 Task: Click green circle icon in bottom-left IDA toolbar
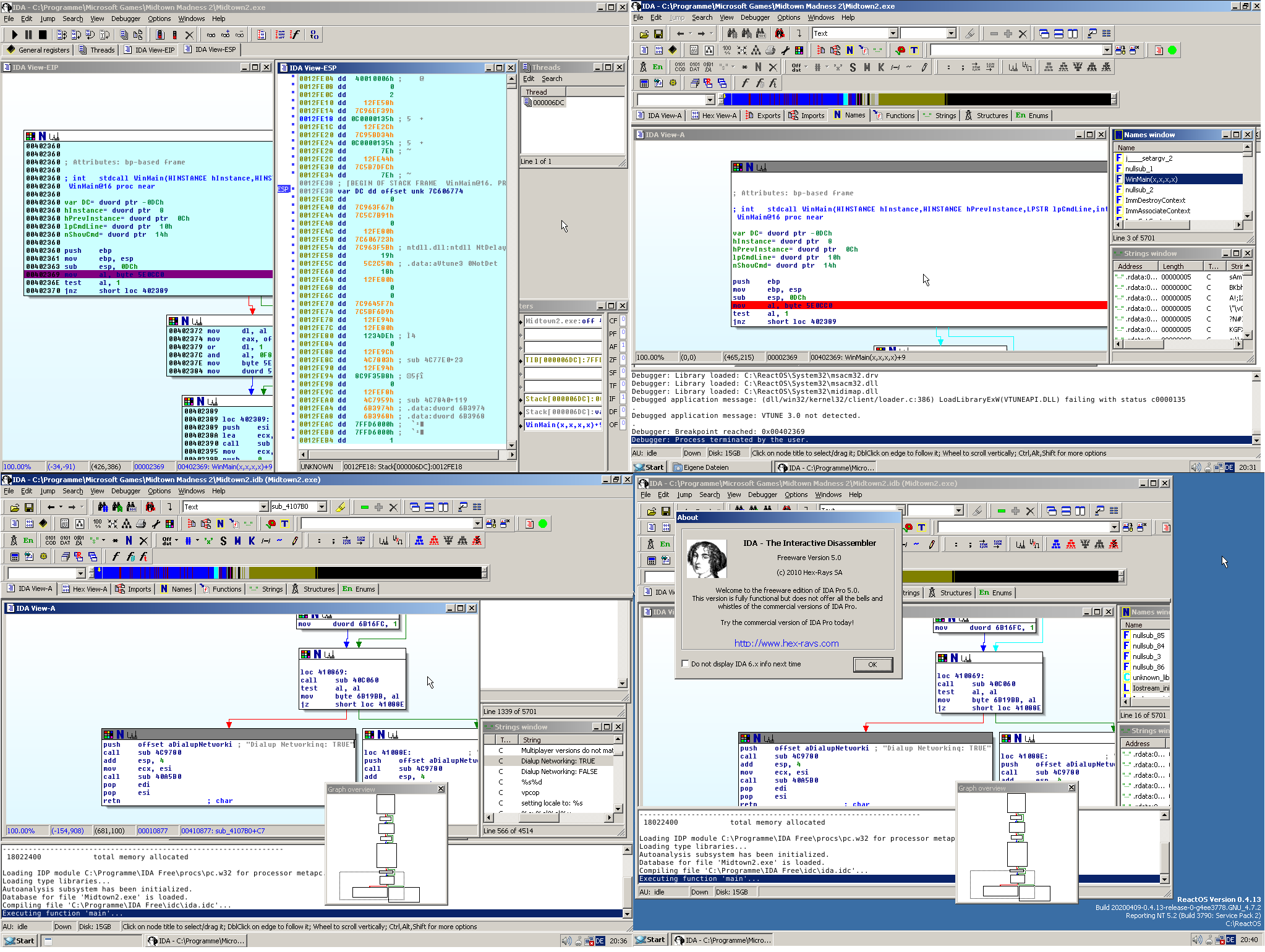pyautogui.click(x=543, y=524)
